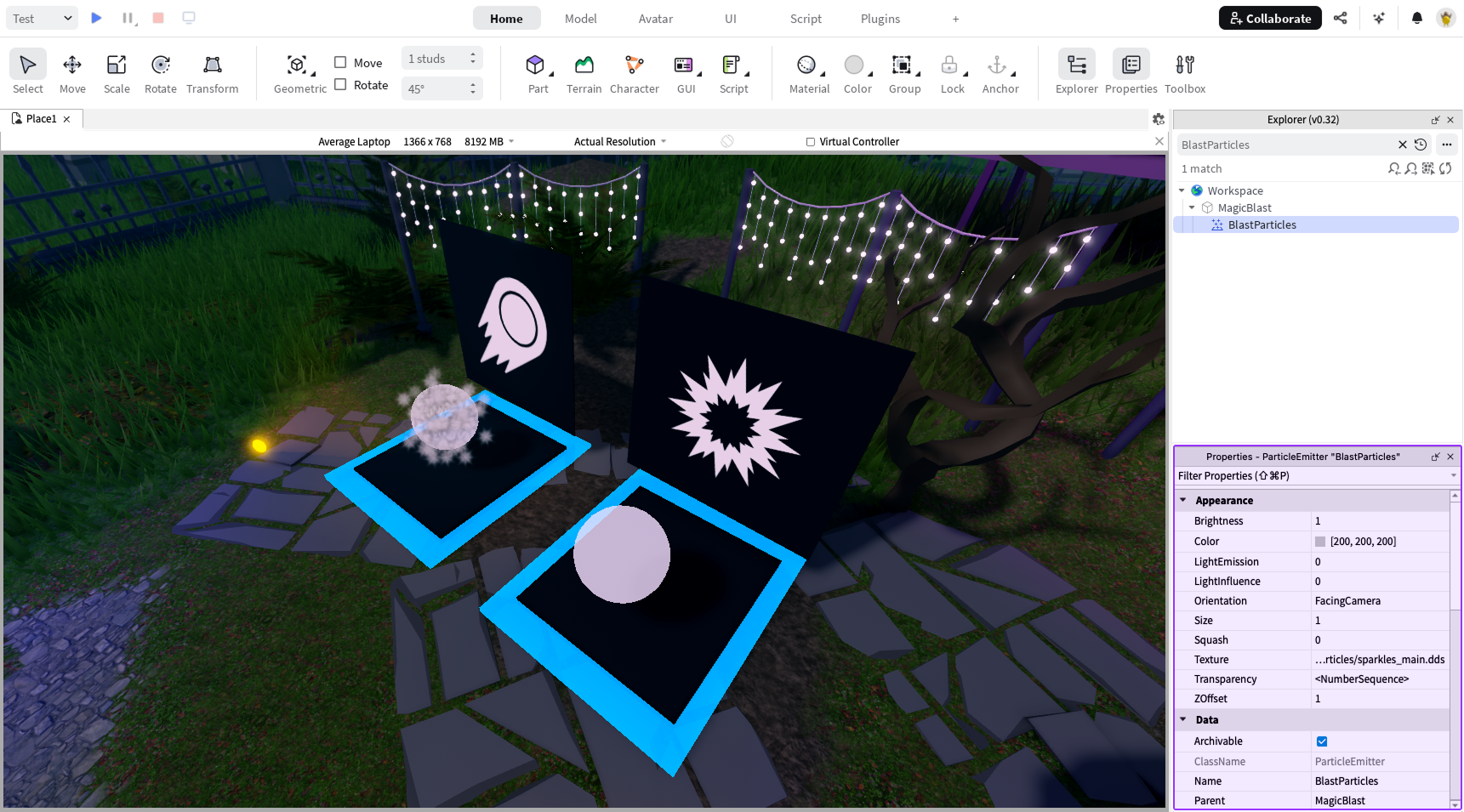Switch to the Plugins tab
The width and height of the screenshot is (1464, 812).
point(880,19)
